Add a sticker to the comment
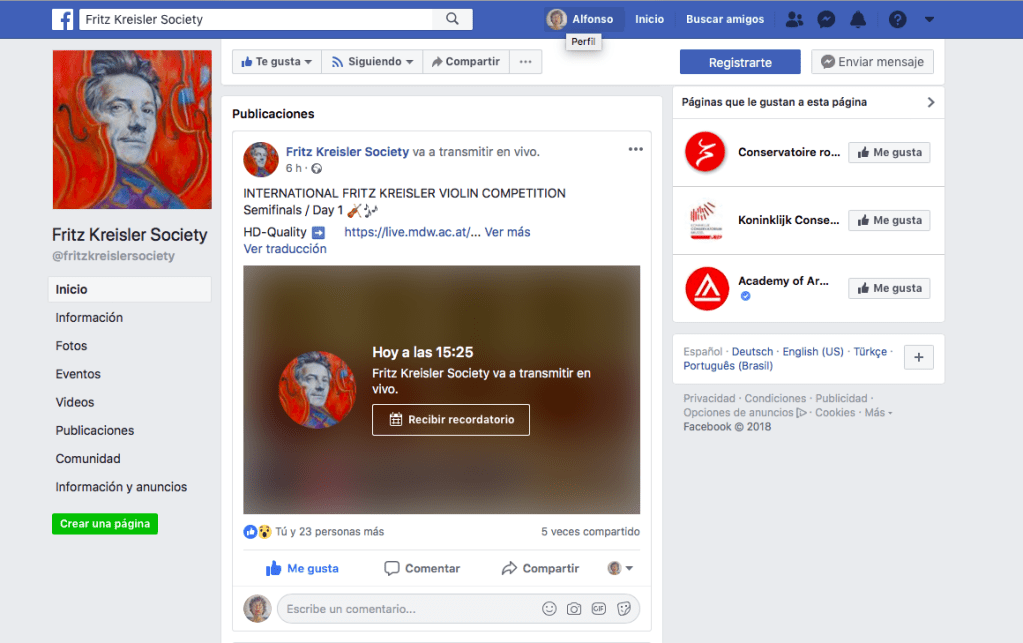This screenshot has height=643, width=1023. [624, 608]
